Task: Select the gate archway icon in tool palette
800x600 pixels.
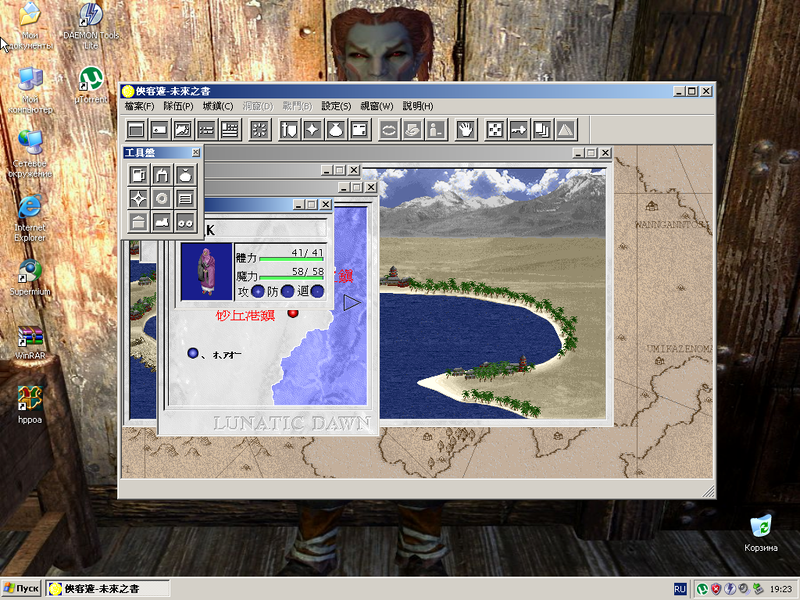Action: click(162, 175)
